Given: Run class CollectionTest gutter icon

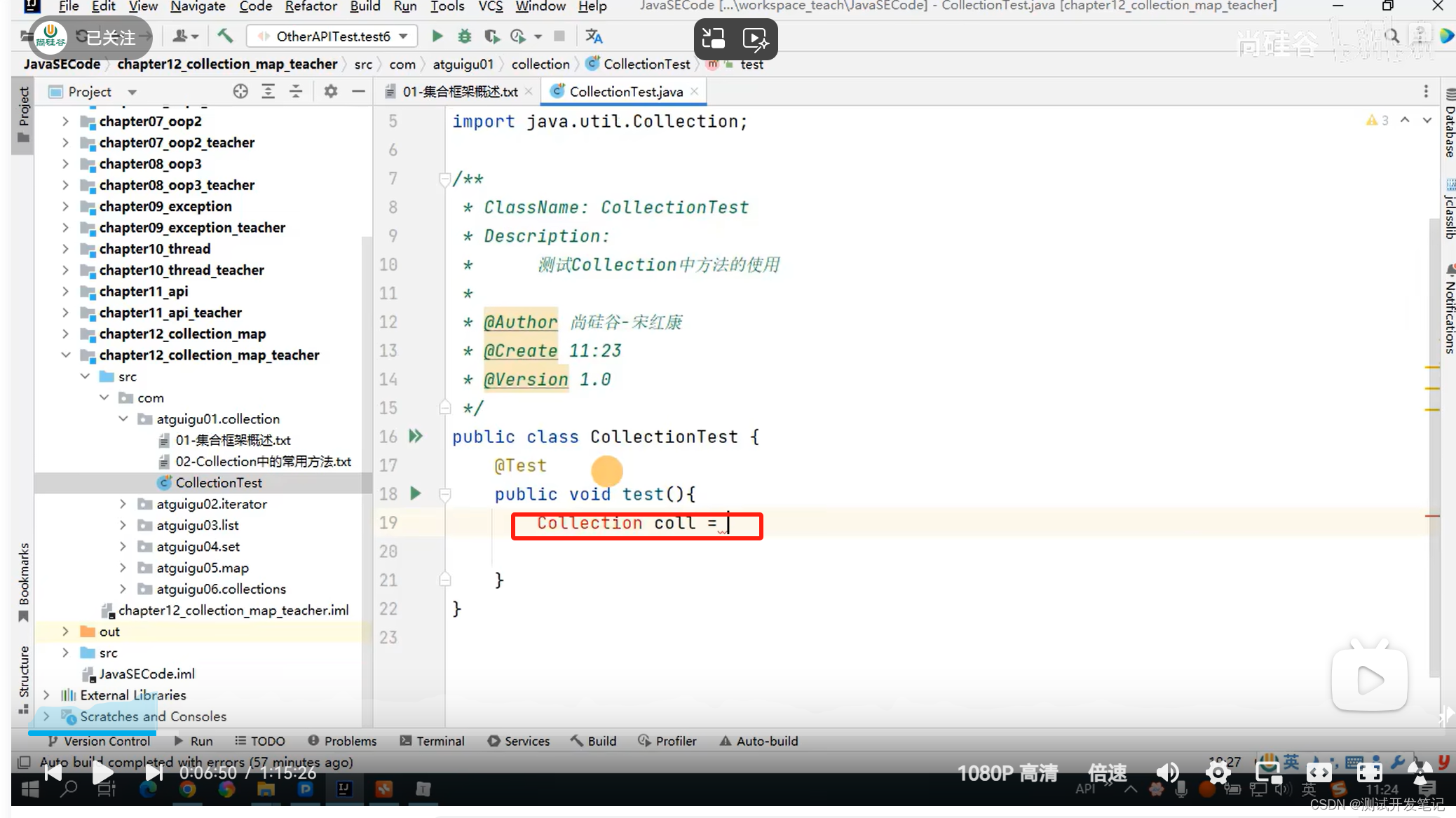Looking at the screenshot, I should pyautogui.click(x=416, y=436).
